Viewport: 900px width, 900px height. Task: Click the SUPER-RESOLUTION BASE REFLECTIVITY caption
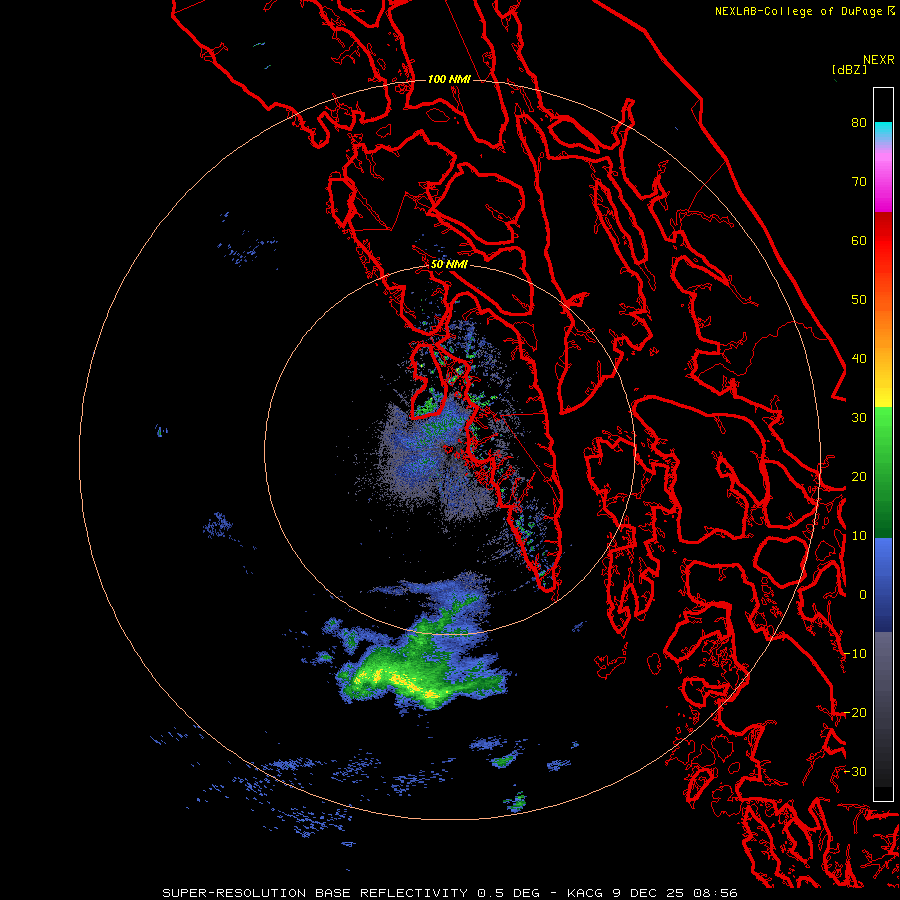450,893
